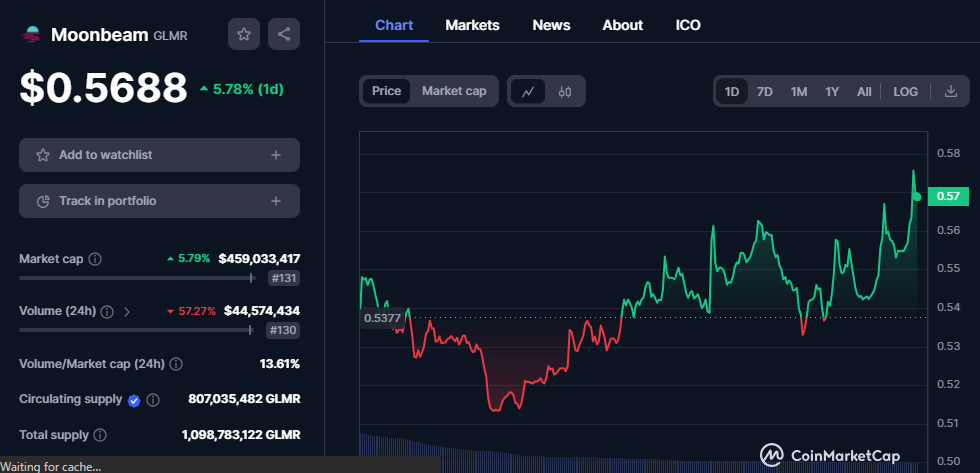Click the GLMR ticker symbol
This screenshot has height=473, width=980.
(170, 36)
